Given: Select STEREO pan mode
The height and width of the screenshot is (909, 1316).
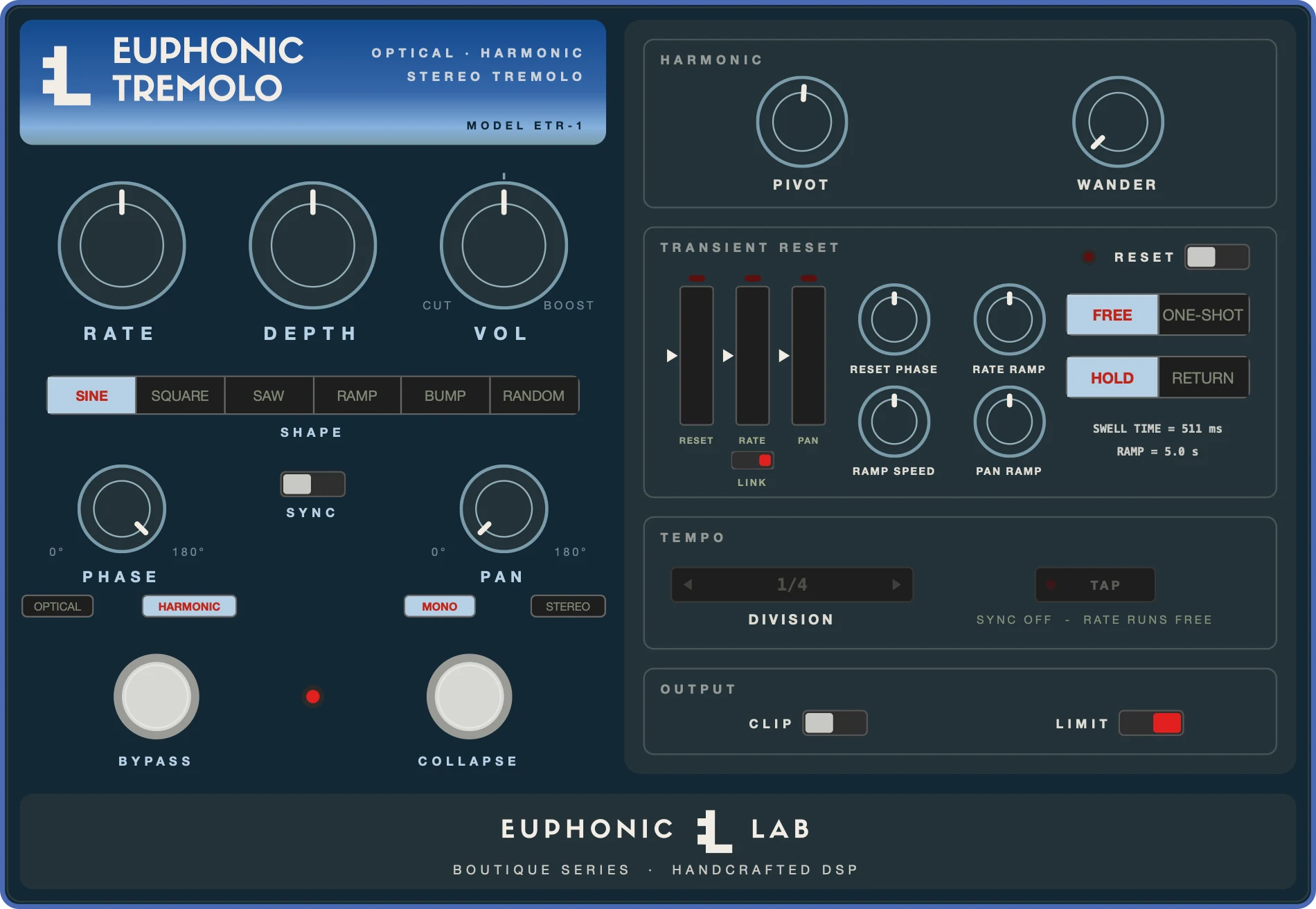Looking at the screenshot, I should click(x=568, y=606).
